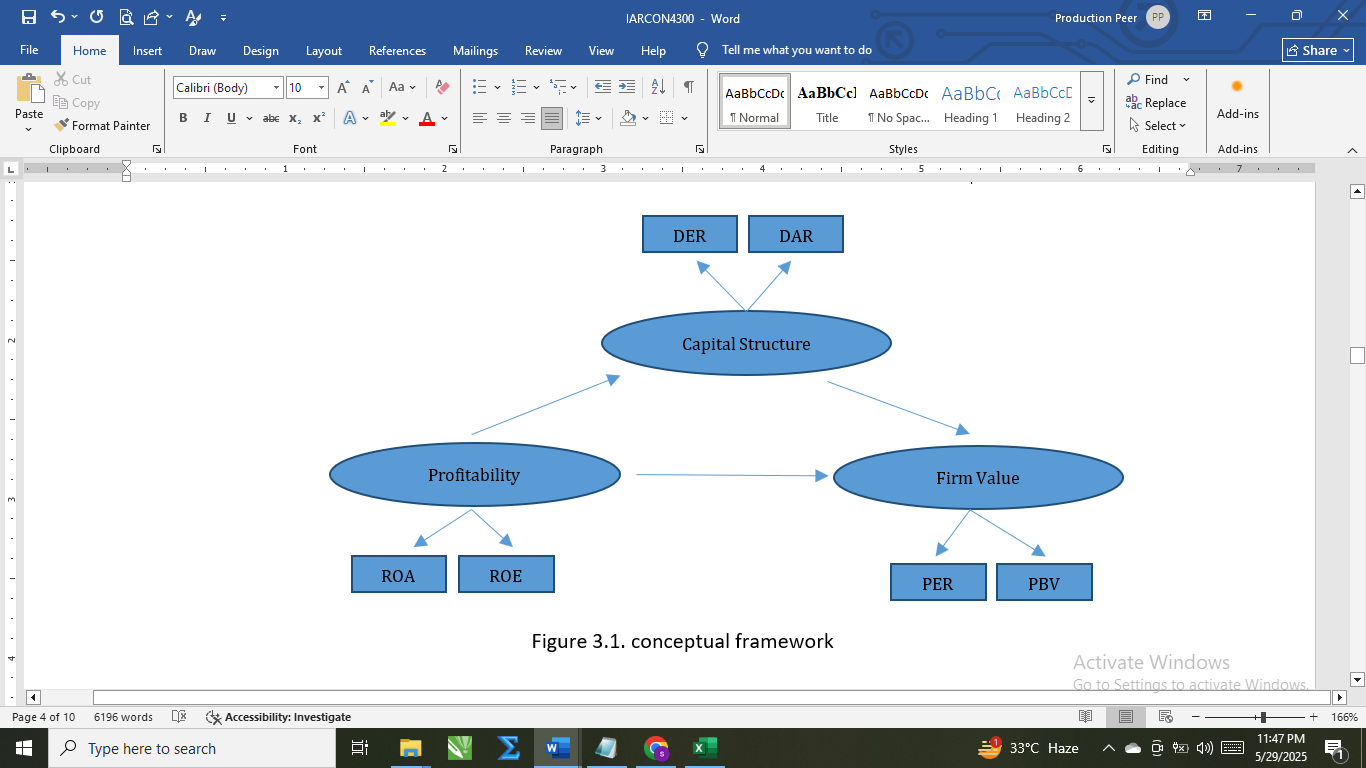The height and width of the screenshot is (768, 1366).
Task: Switch to the Draw tab
Action: coord(202,50)
